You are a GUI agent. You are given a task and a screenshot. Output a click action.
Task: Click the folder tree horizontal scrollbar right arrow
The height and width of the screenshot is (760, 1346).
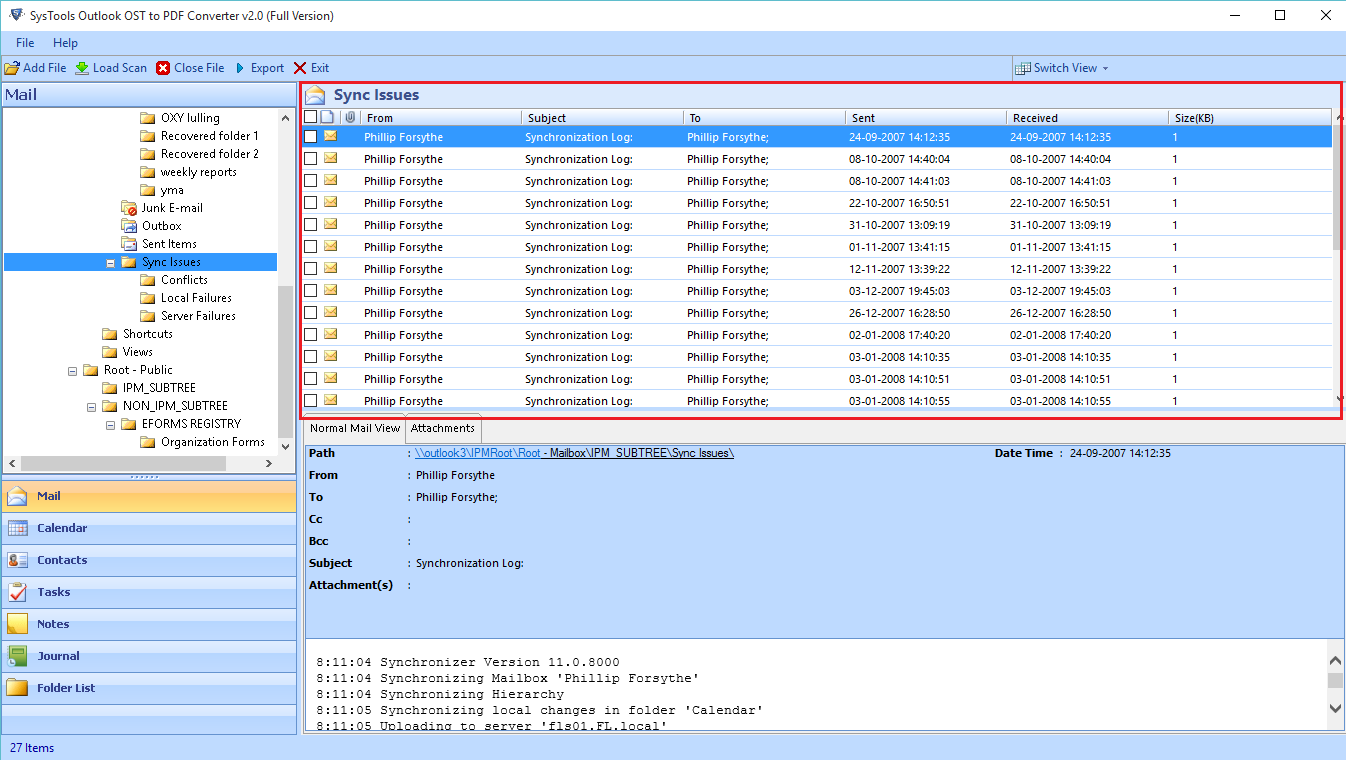coord(269,464)
